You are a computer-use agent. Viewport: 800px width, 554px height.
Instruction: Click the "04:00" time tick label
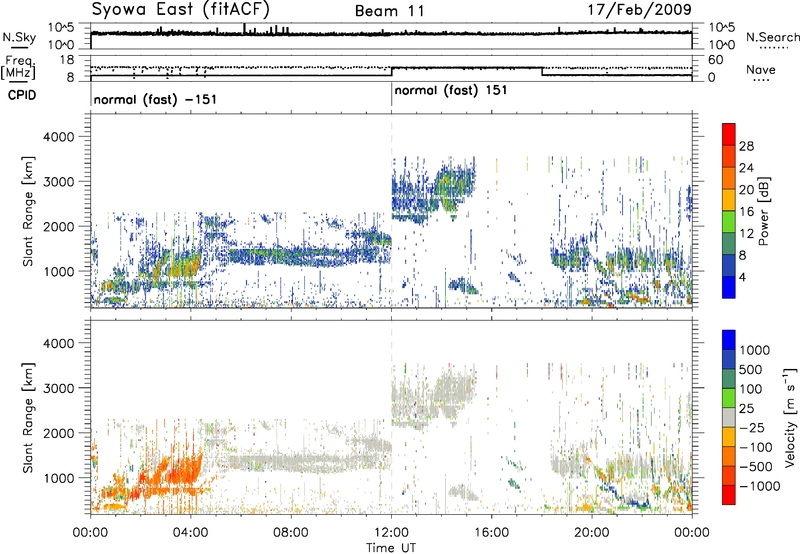[191, 533]
